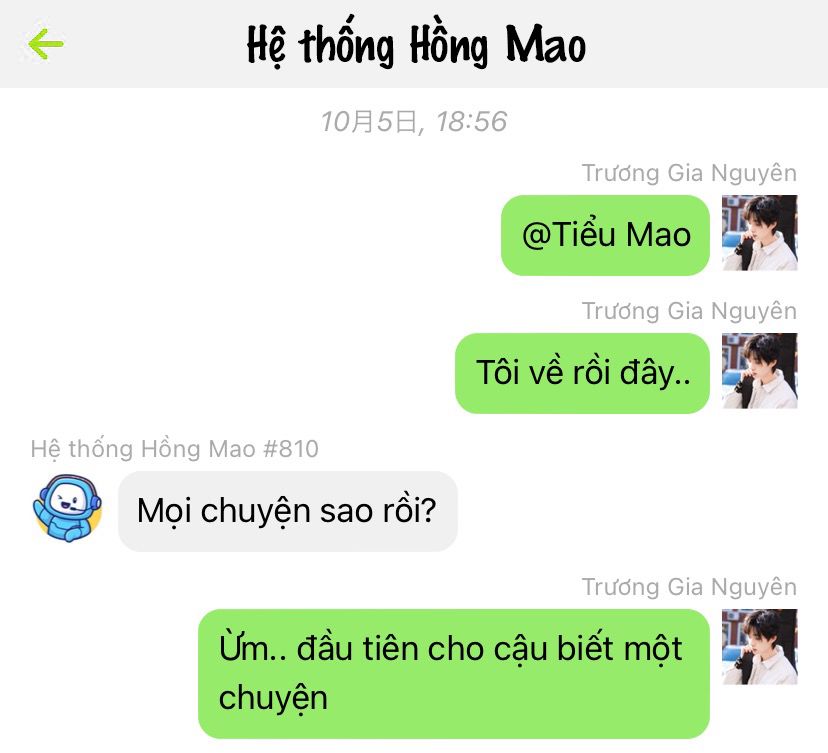Click the time 18:56 in timestamp

click(x=471, y=122)
